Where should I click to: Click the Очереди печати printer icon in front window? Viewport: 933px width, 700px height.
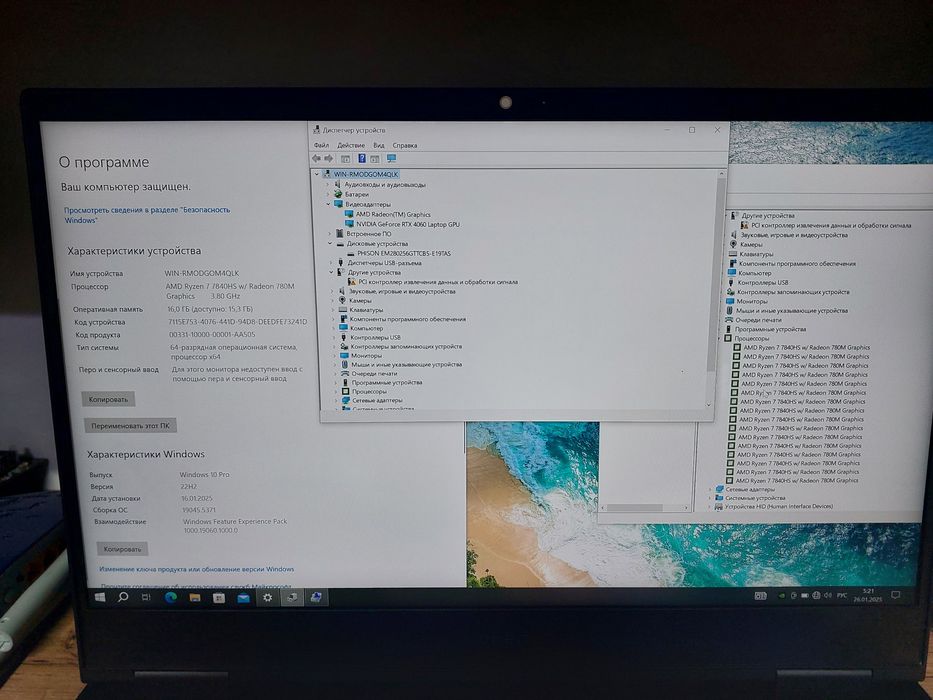[345, 374]
